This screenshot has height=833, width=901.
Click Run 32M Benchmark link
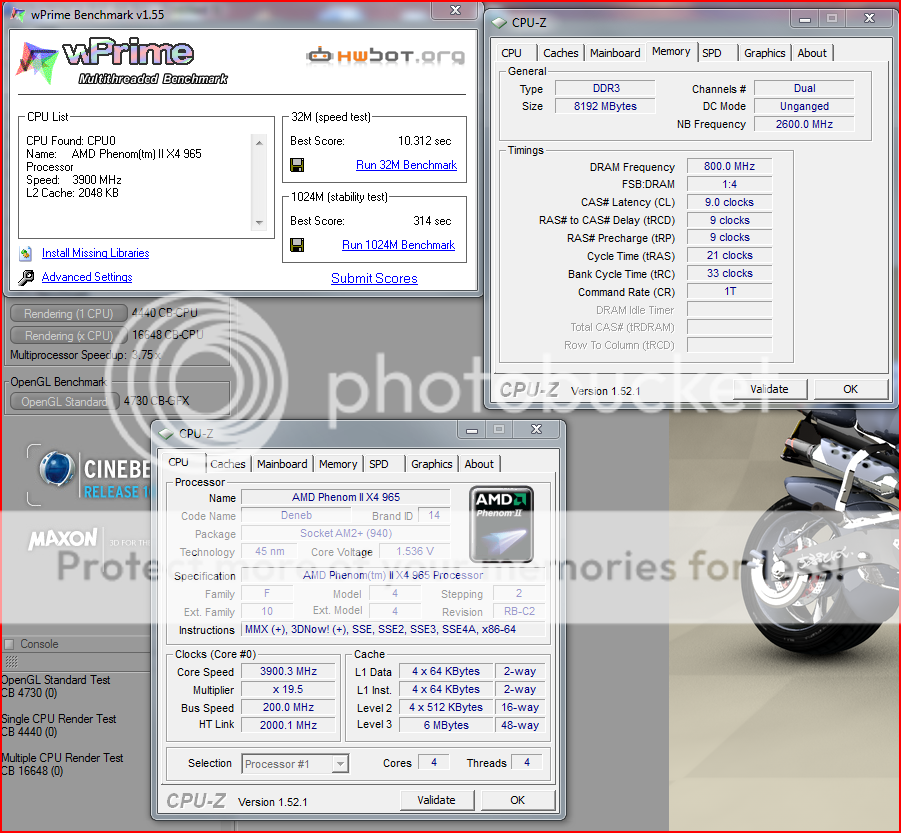(406, 165)
